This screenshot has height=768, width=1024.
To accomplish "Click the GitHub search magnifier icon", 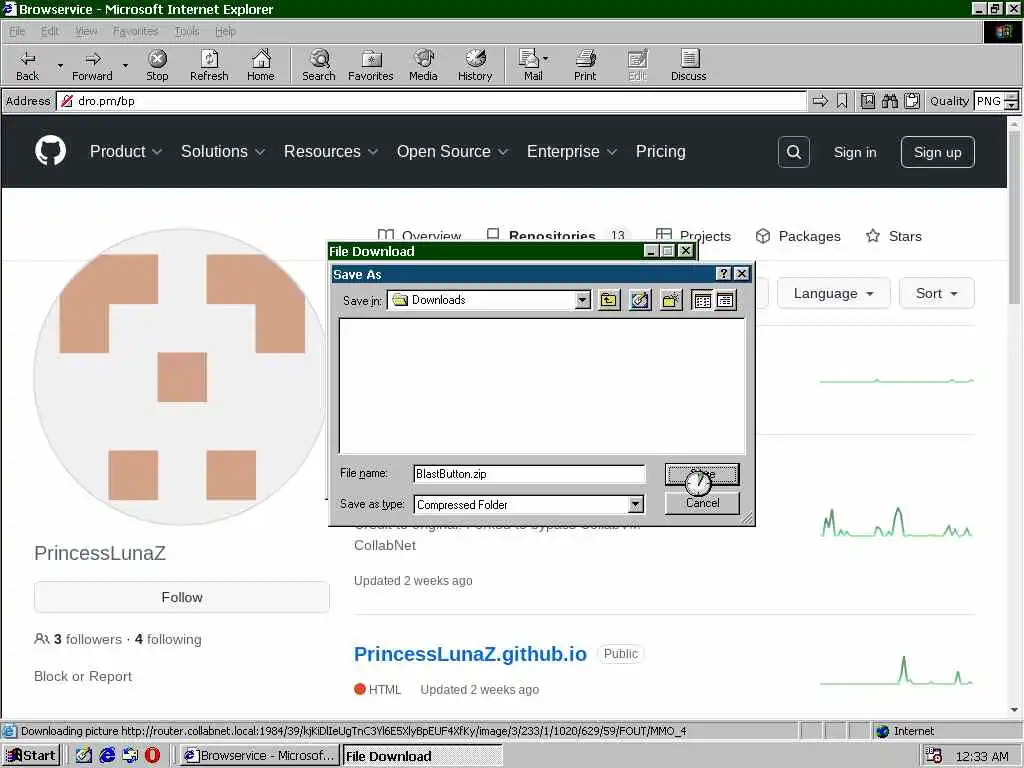I will pos(793,152).
